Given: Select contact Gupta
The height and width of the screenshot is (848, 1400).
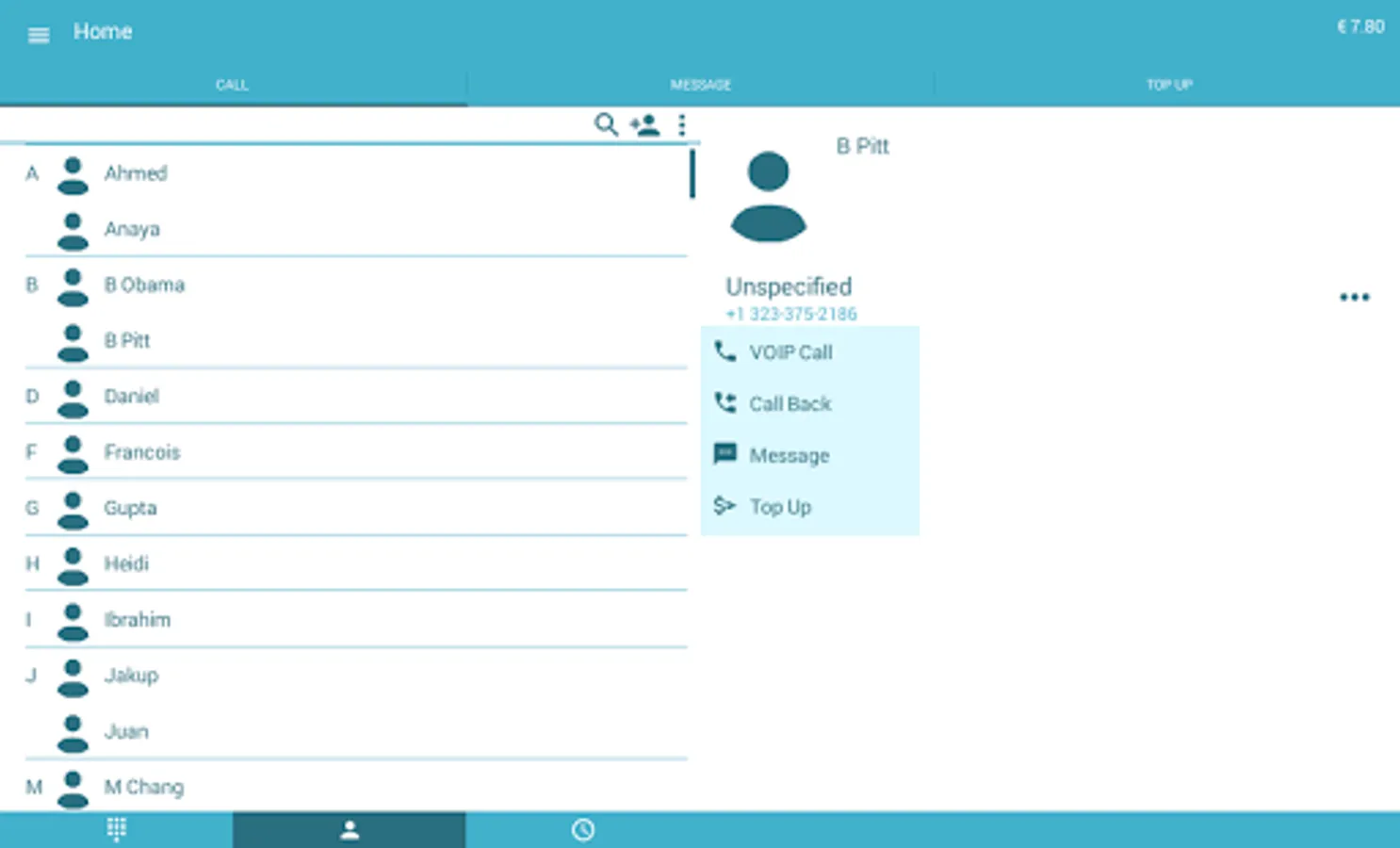Looking at the screenshot, I should click(x=356, y=508).
